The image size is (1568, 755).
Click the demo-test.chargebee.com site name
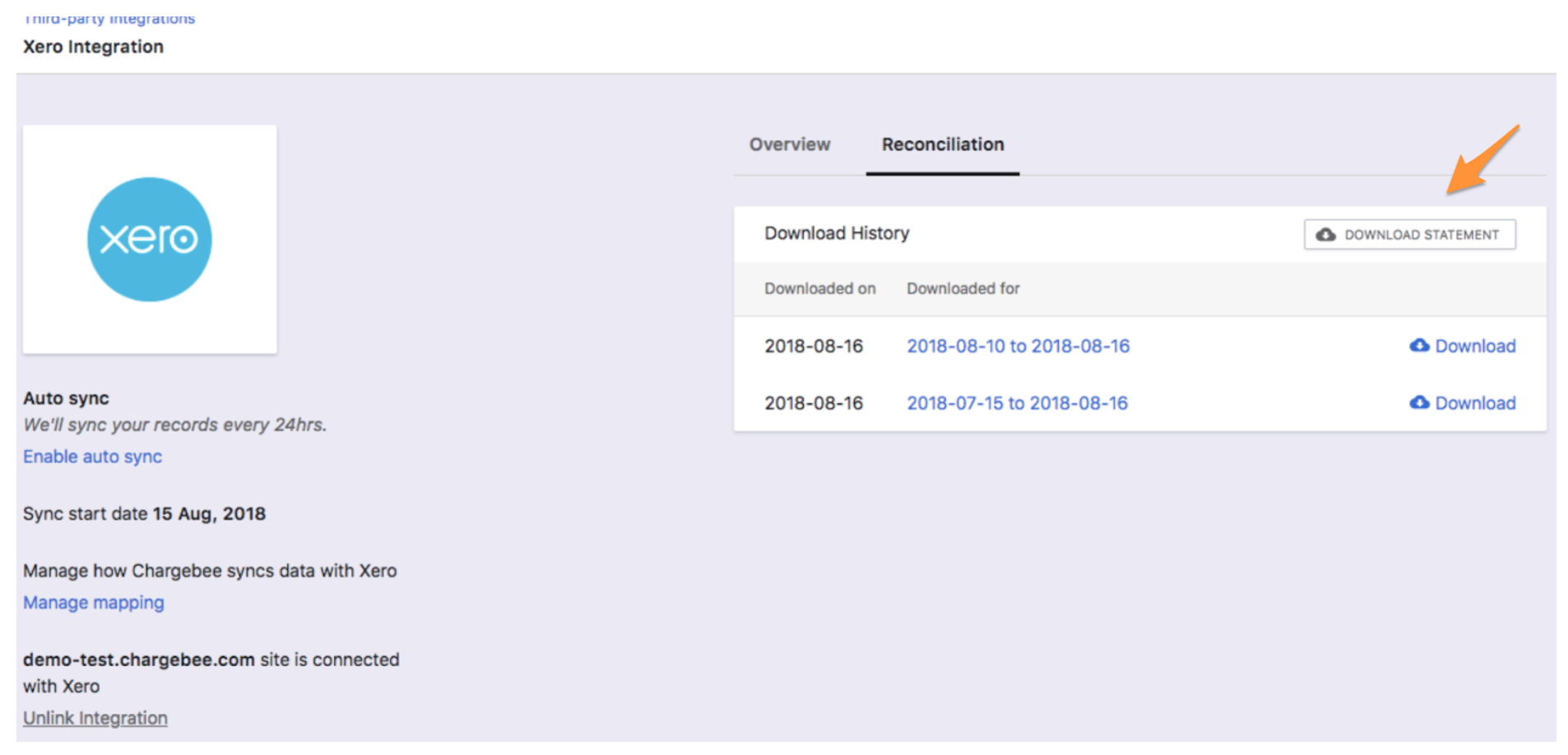tap(138, 660)
